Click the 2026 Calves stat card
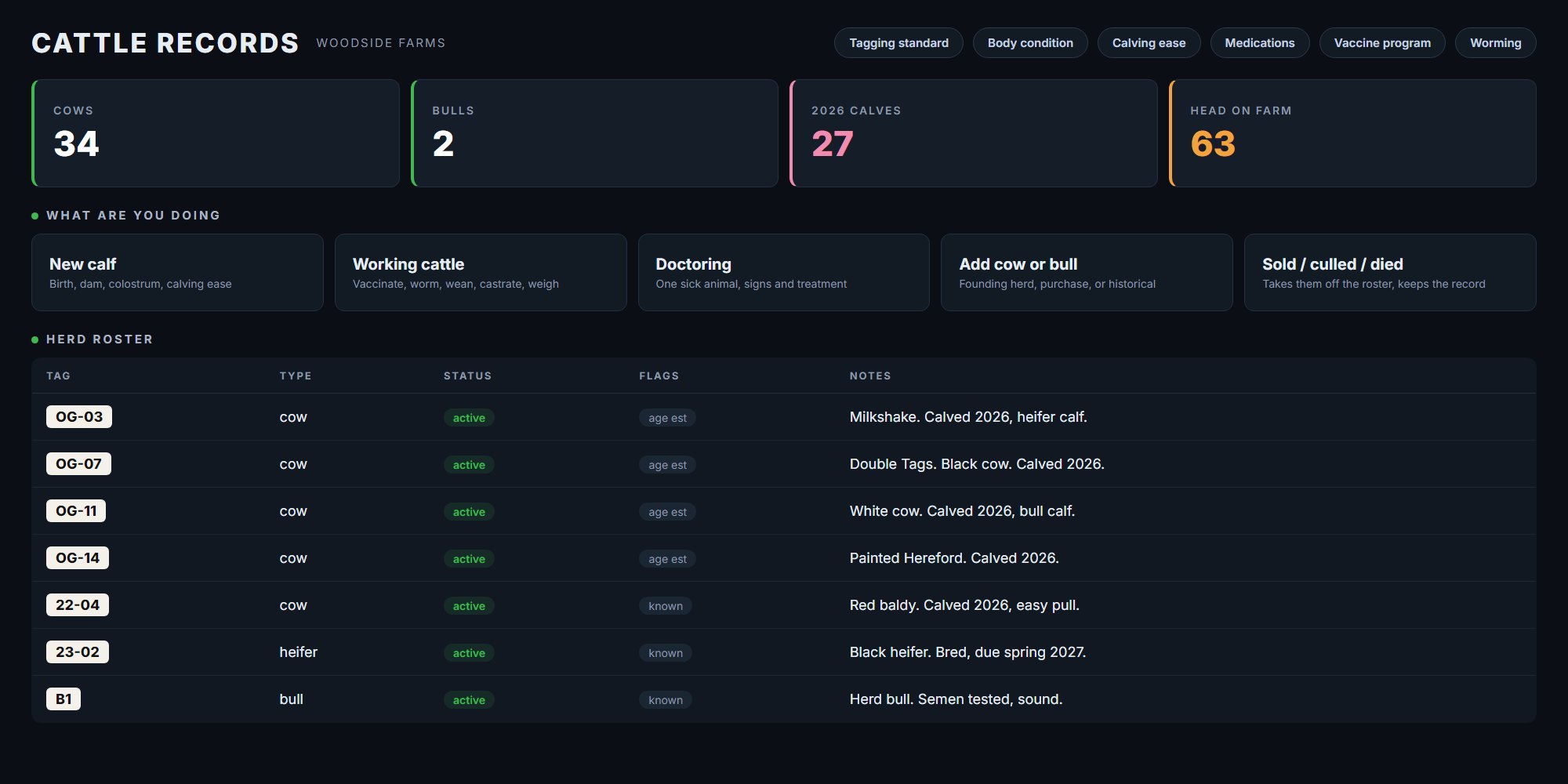The image size is (1568, 784). pyautogui.click(x=974, y=133)
